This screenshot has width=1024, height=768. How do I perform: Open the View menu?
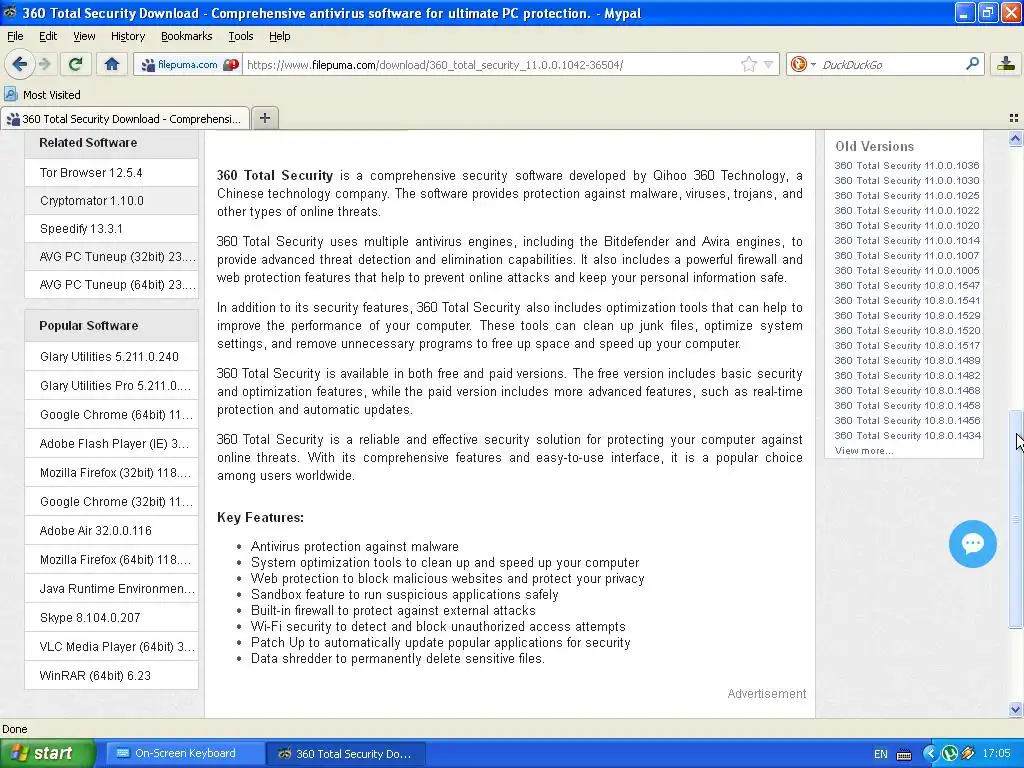coord(84,36)
